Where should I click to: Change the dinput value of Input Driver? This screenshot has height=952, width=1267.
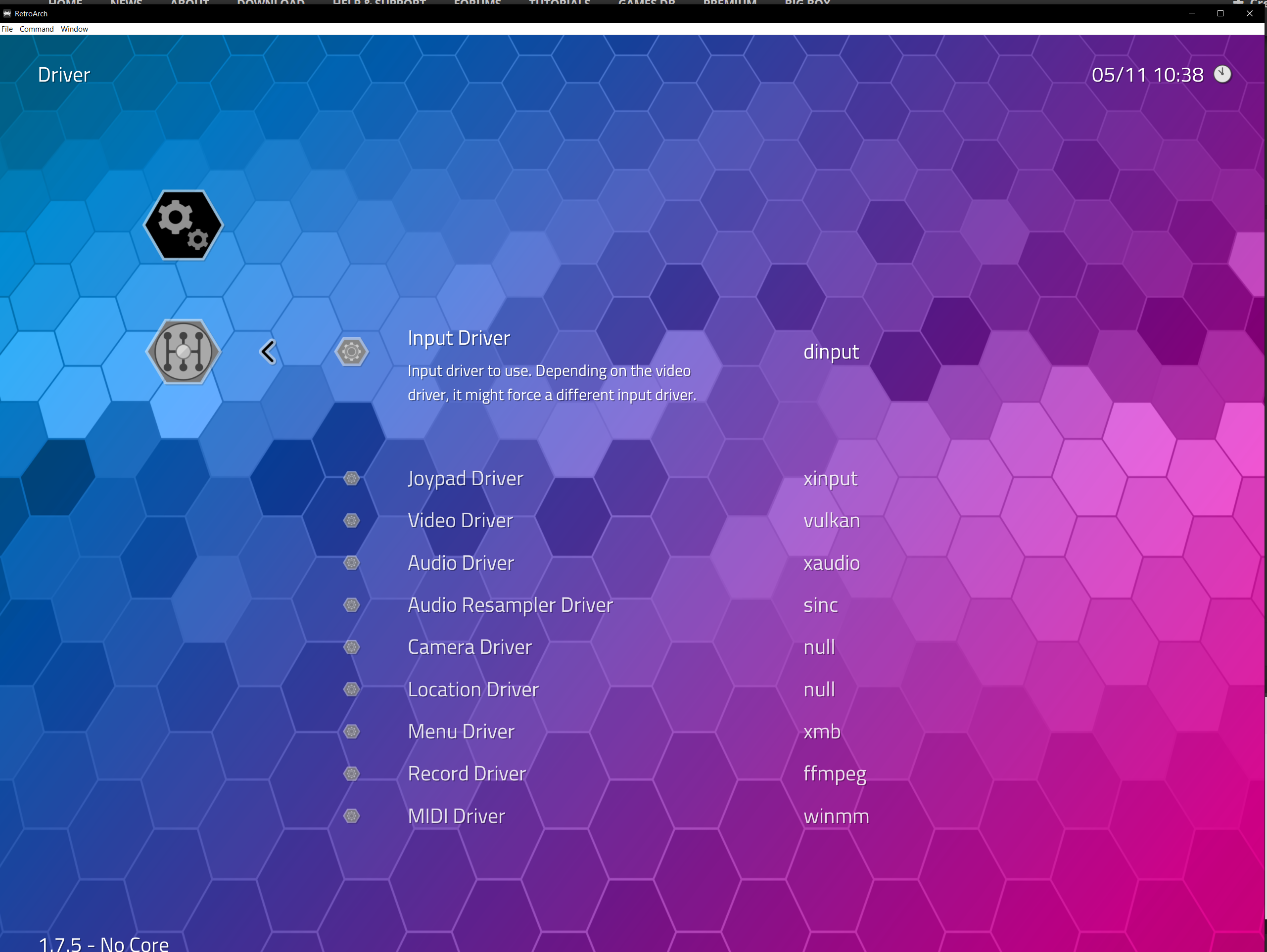(831, 352)
